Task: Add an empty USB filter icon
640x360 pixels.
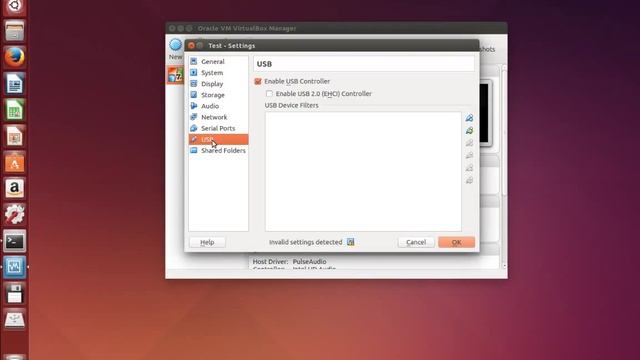Action: pos(469,118)
